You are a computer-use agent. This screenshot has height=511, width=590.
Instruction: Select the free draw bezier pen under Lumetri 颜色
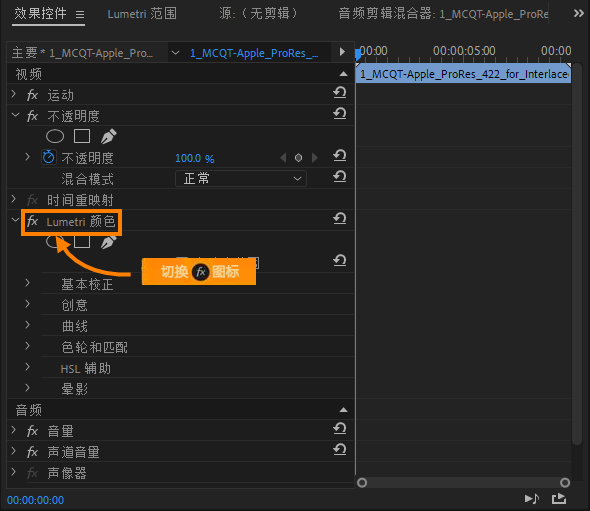(109, 242)
